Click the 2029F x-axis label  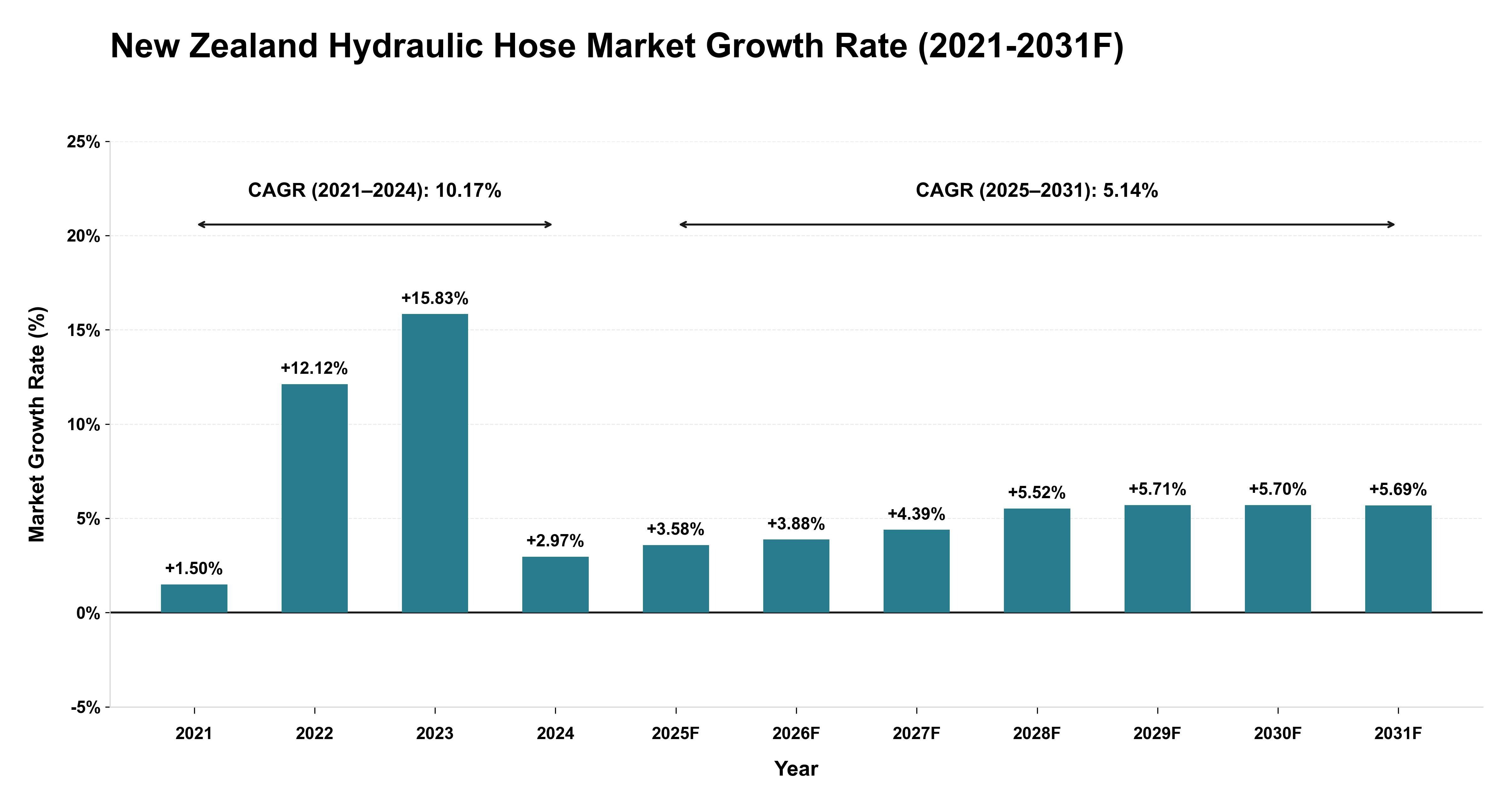1158,734
